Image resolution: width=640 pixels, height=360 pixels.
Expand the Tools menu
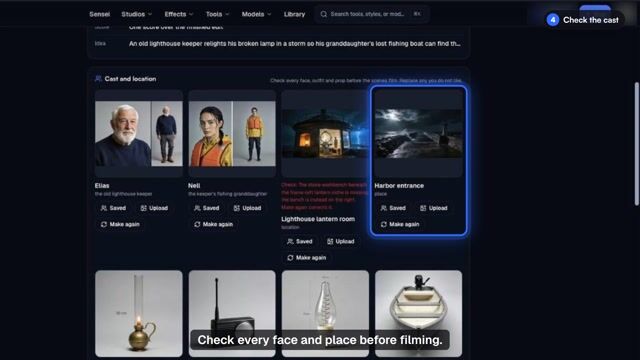(217, 14)
